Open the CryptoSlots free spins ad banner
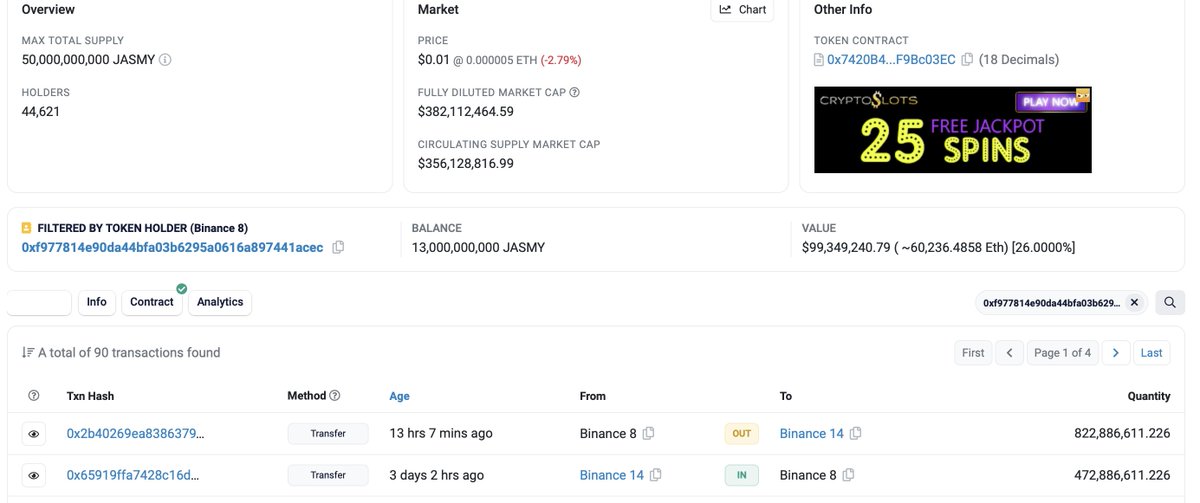Image resolution: width=1200 pixels, height=503 pixels. [x=952, y=129]
